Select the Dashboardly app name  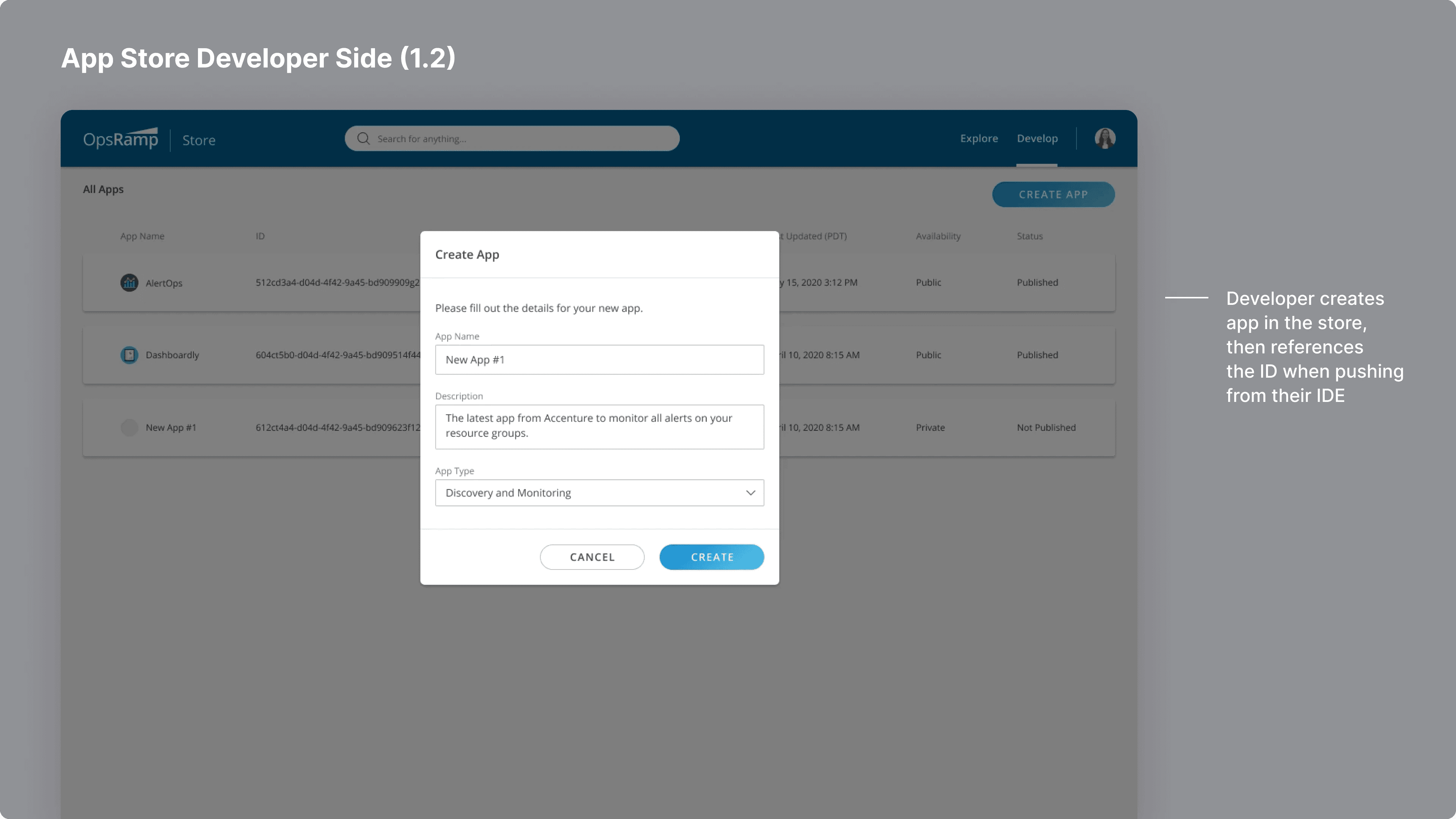(x=173, y=355)
